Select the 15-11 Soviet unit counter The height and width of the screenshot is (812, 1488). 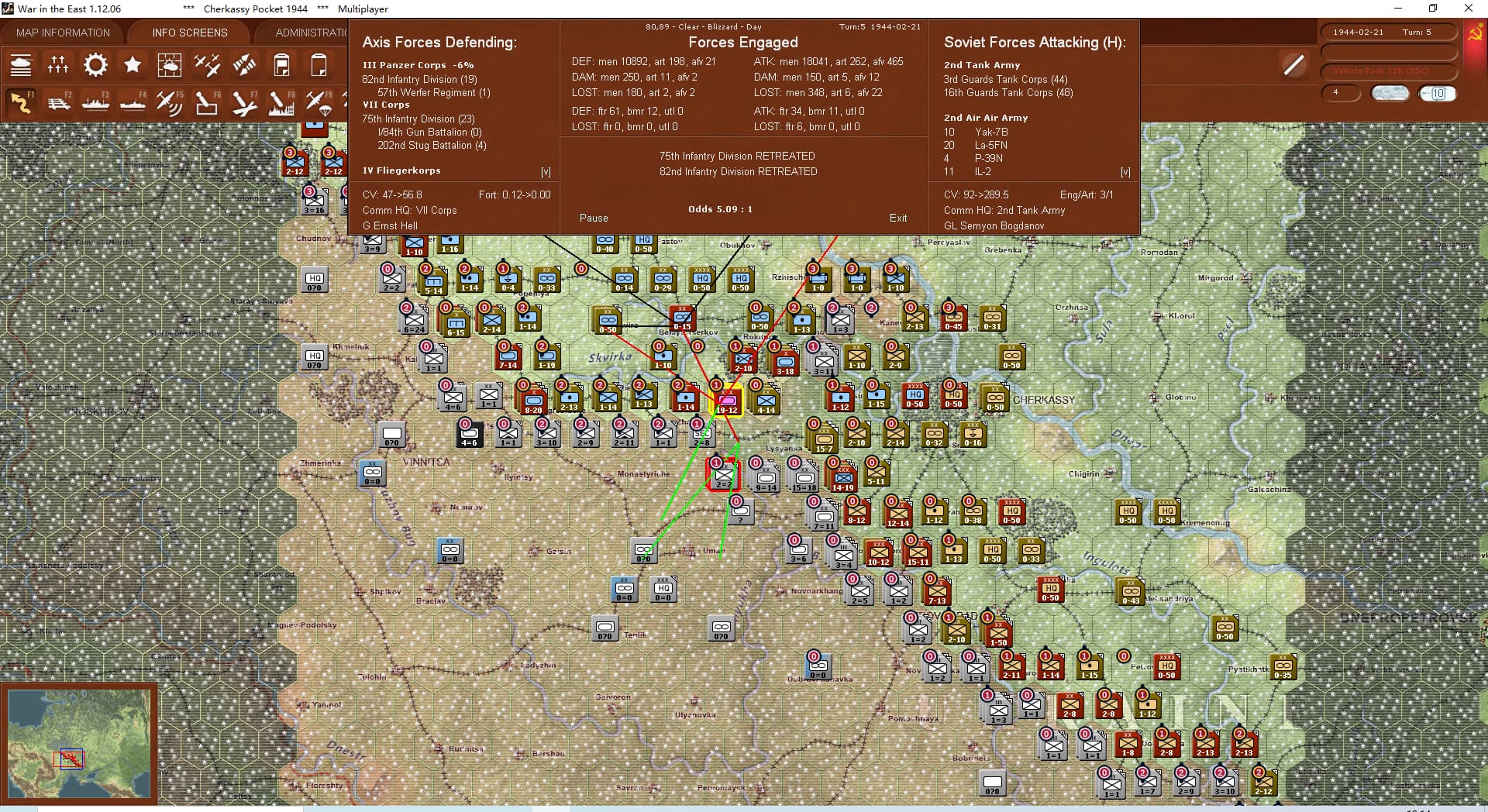(x=918, y=552)
